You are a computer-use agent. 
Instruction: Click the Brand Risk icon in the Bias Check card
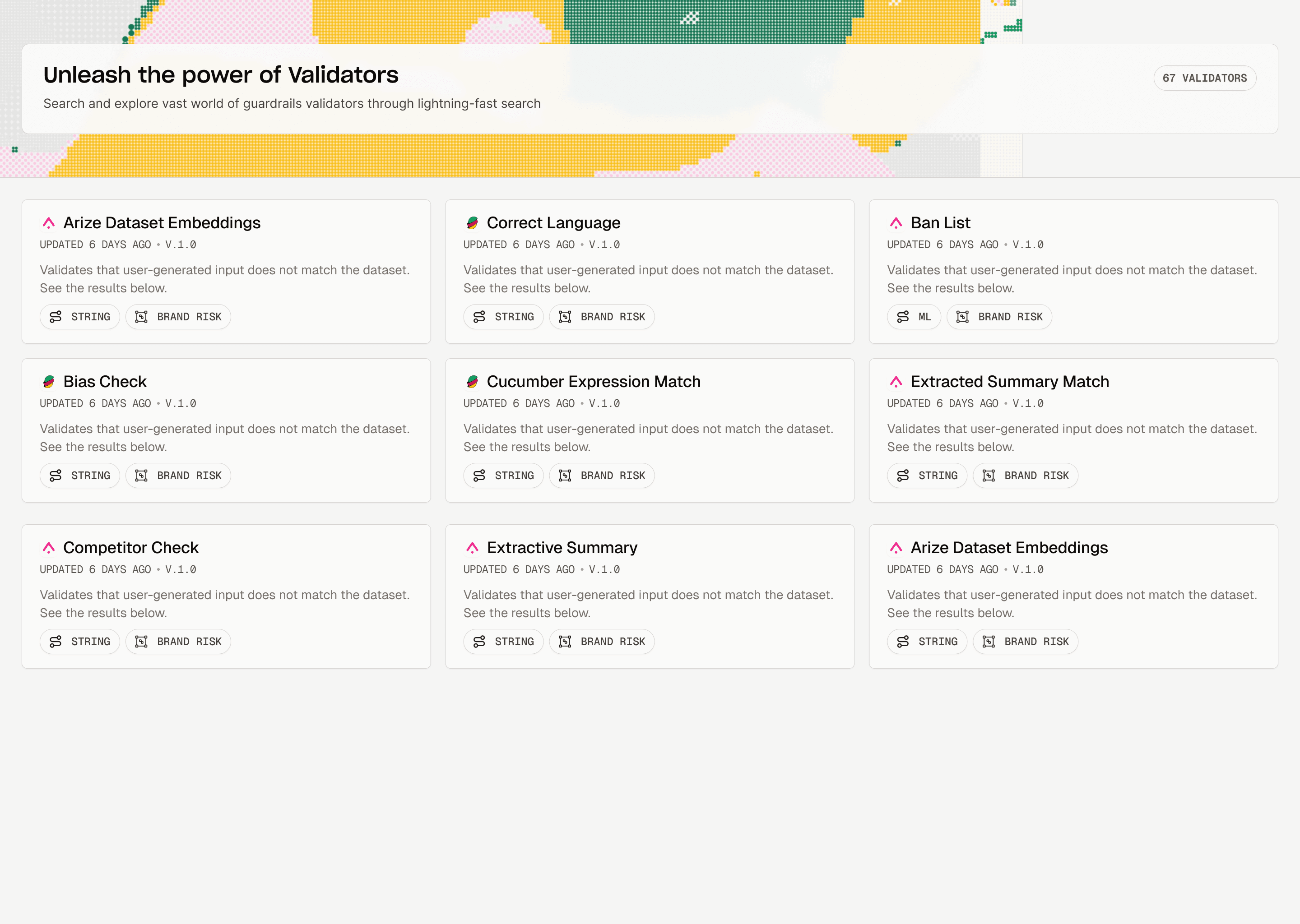point(141,476)
